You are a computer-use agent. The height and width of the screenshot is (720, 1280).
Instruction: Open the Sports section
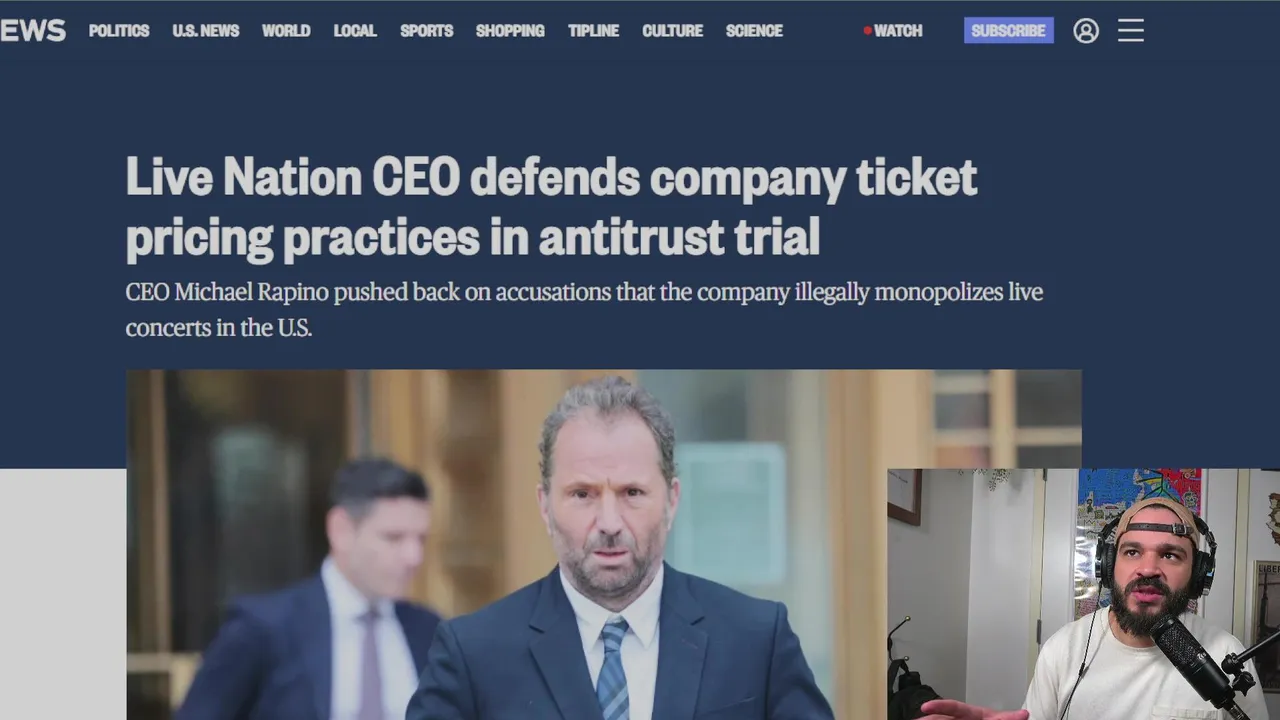(x=427, y=31)
